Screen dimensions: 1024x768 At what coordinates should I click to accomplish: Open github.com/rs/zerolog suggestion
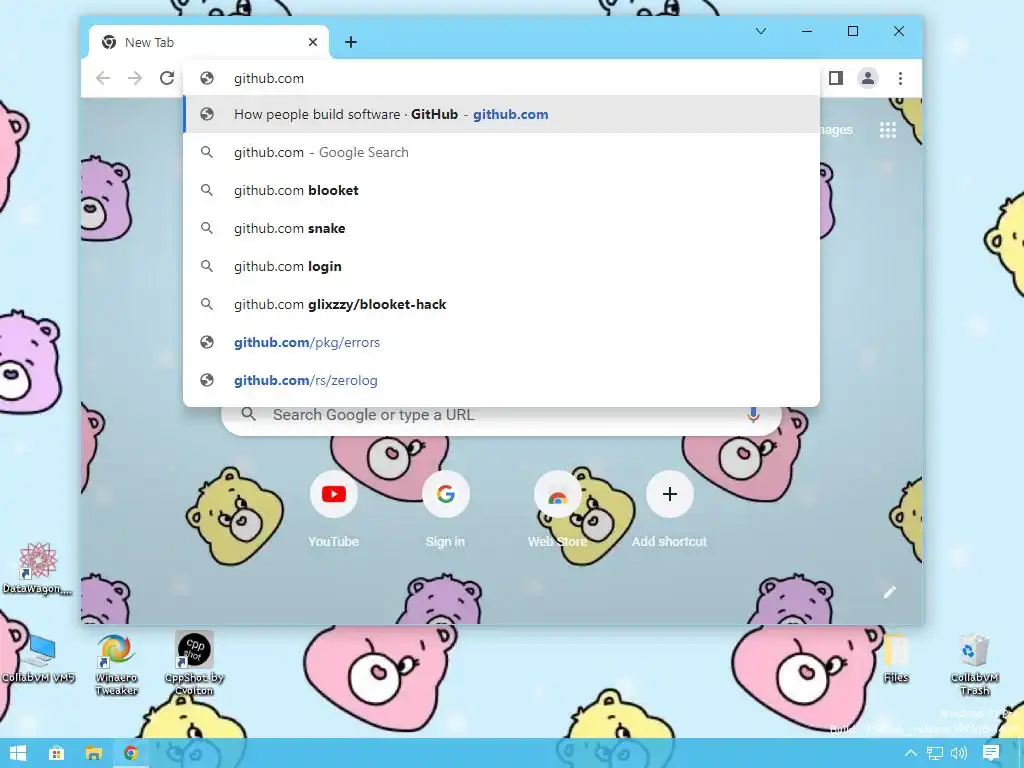[x=501, y=379]
